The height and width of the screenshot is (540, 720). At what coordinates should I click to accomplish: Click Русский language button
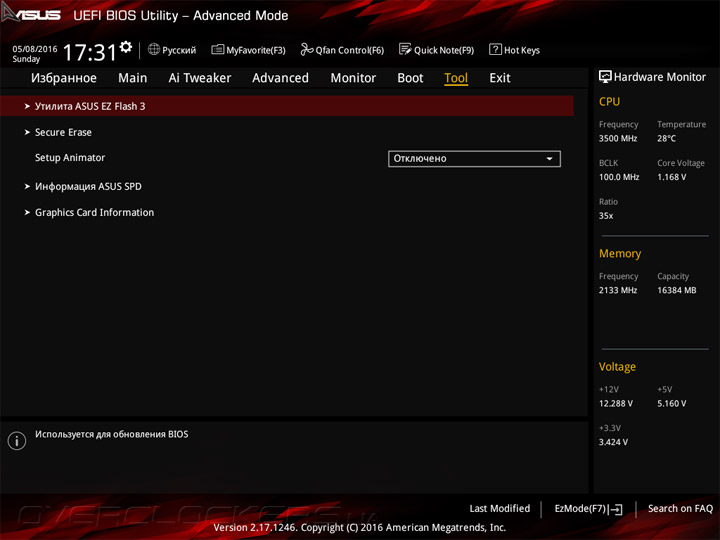172,50
